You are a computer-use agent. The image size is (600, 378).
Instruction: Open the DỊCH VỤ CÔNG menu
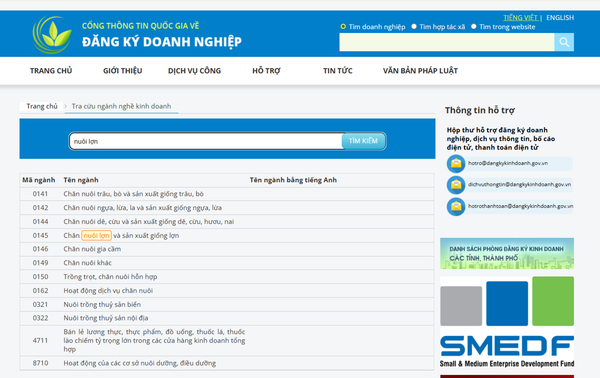point(194,71)
